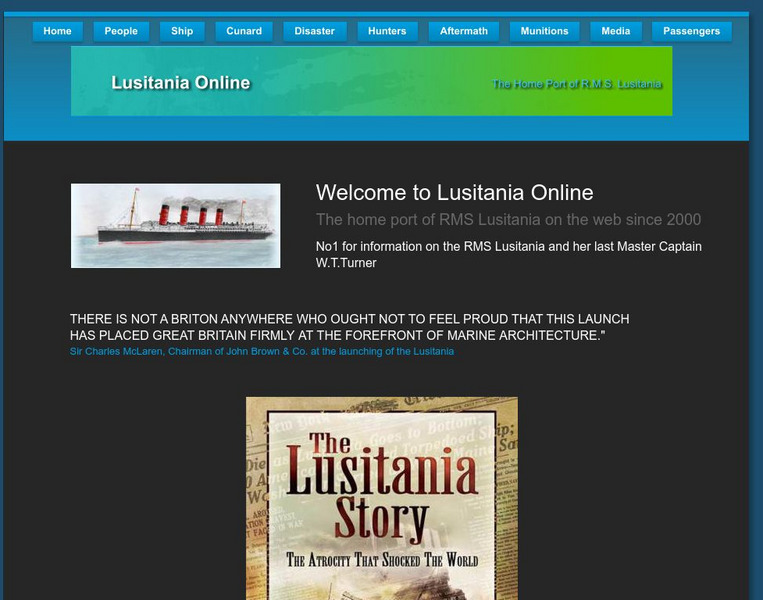The width and height of the screenshot is (763, 600).
Task: Click 'The Home Port of R.M.S. Lusitania' tagline
Action: pos(577,84)
